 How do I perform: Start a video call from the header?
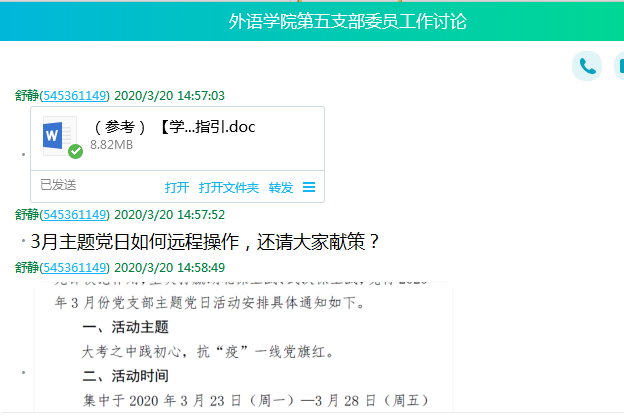coord(618,66)
